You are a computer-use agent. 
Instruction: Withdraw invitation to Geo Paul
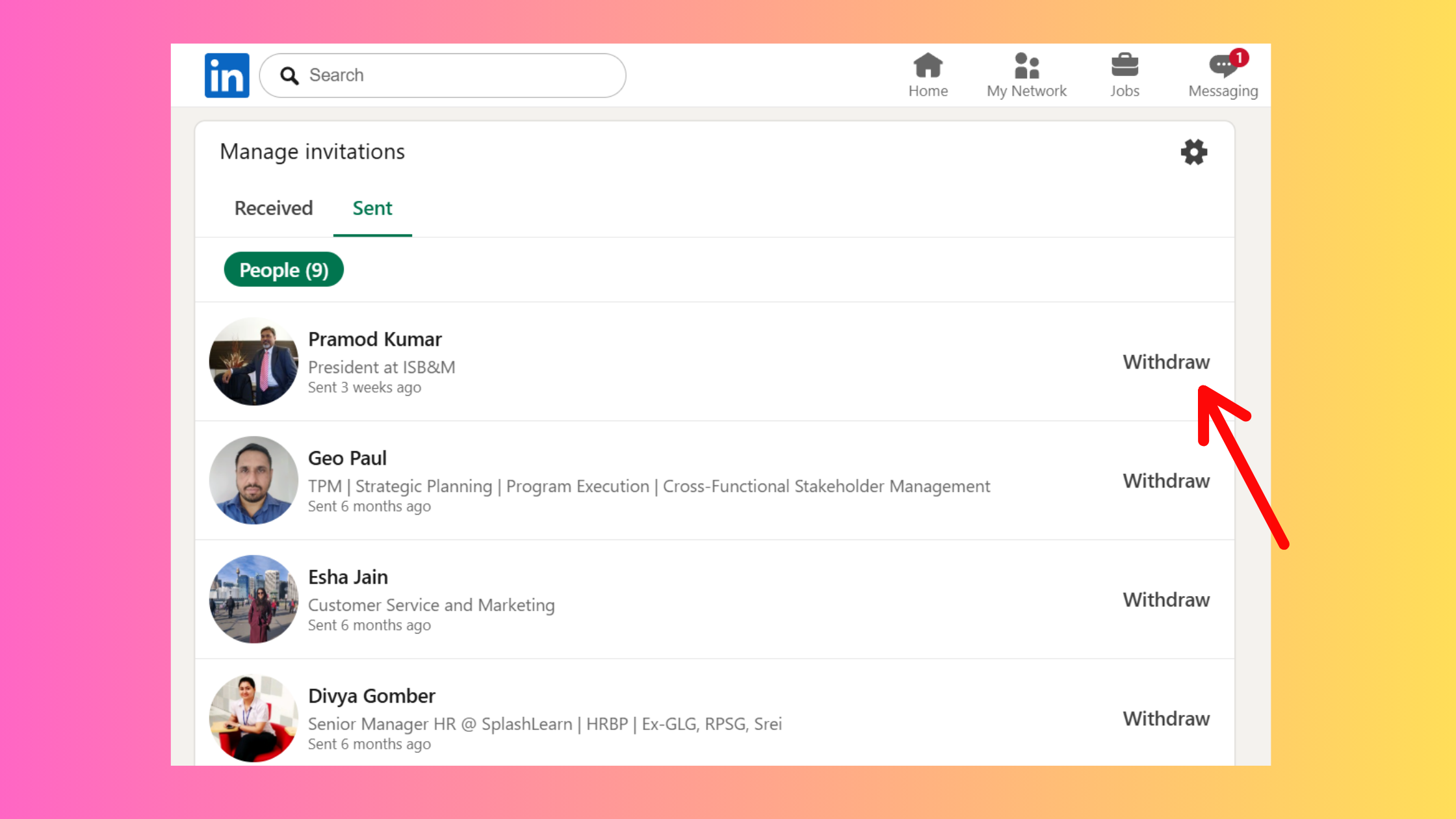click(1166, 481)
